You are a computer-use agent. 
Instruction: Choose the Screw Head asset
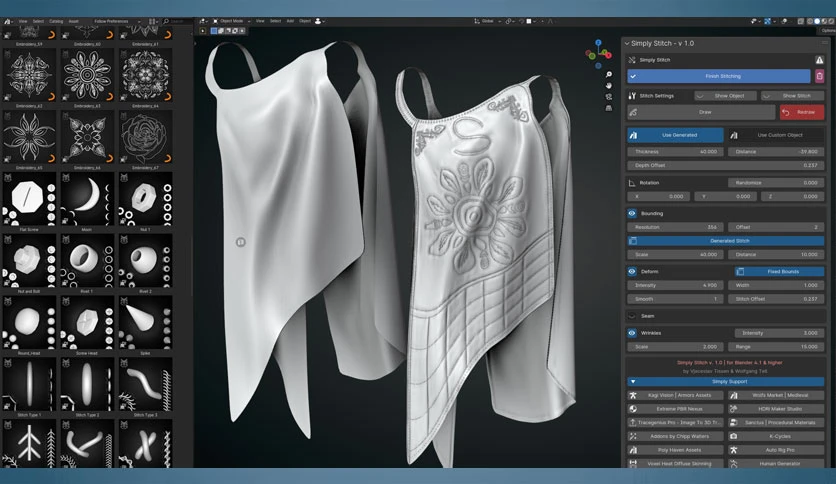tap(87, 322)
